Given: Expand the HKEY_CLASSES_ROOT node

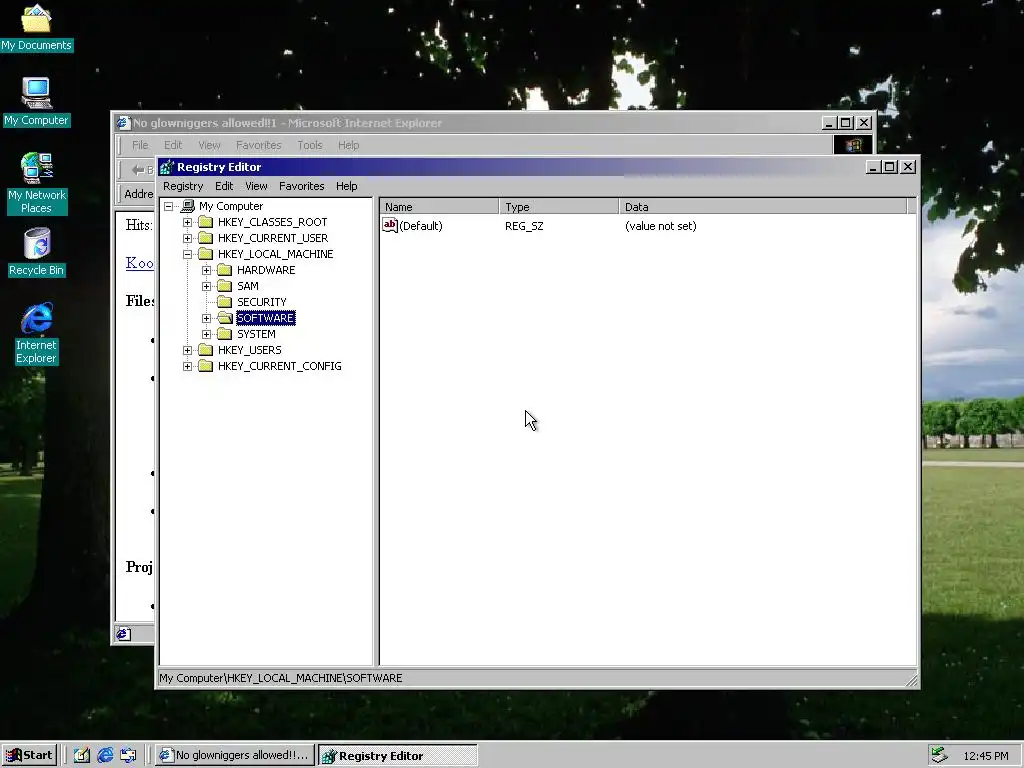Looking at the screenshot, I should tap(187, 222).
